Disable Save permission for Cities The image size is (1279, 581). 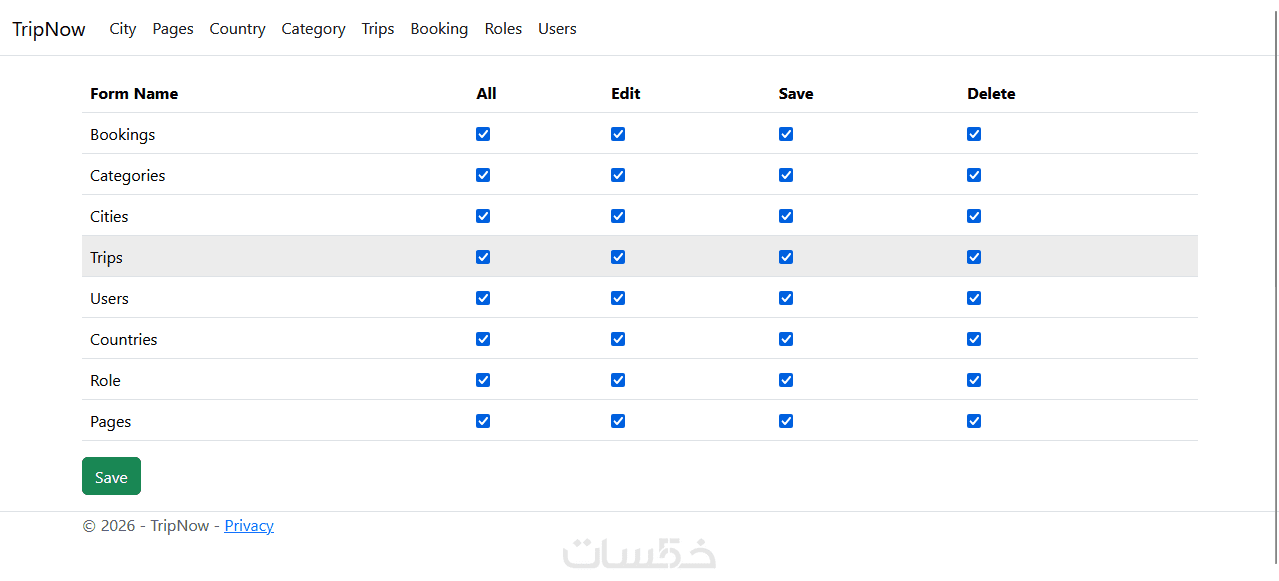point(786,216)
